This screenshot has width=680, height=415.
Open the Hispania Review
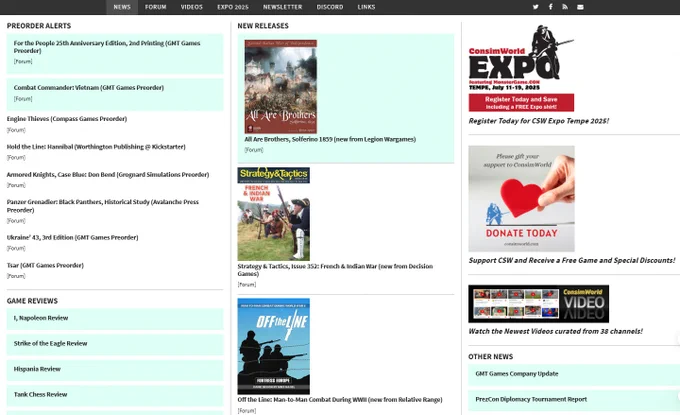(x=37, y=369)
